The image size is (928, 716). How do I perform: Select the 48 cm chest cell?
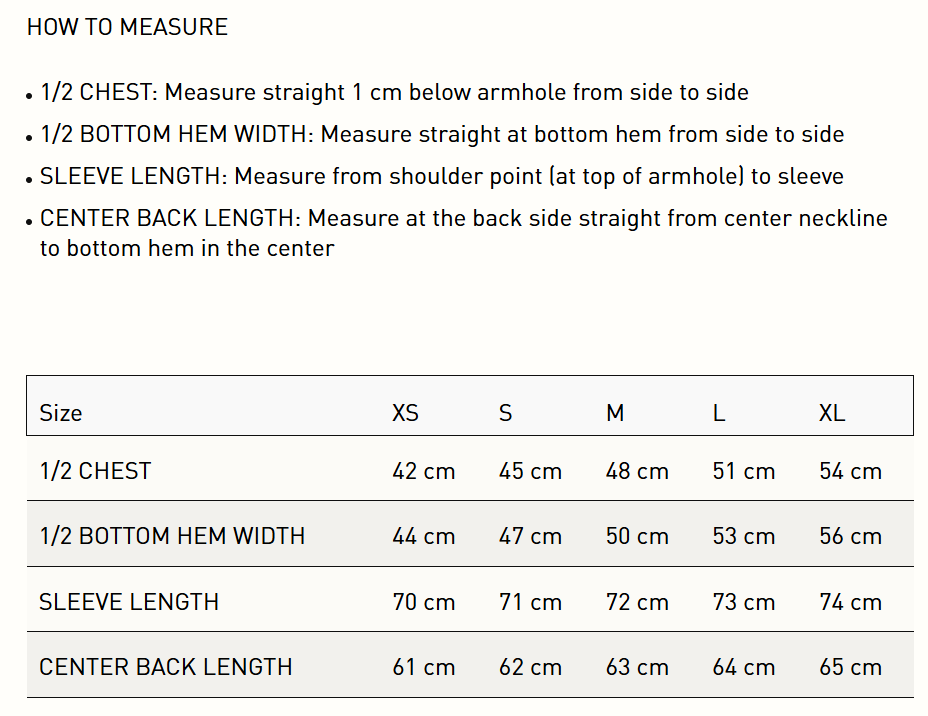(637, 471)
